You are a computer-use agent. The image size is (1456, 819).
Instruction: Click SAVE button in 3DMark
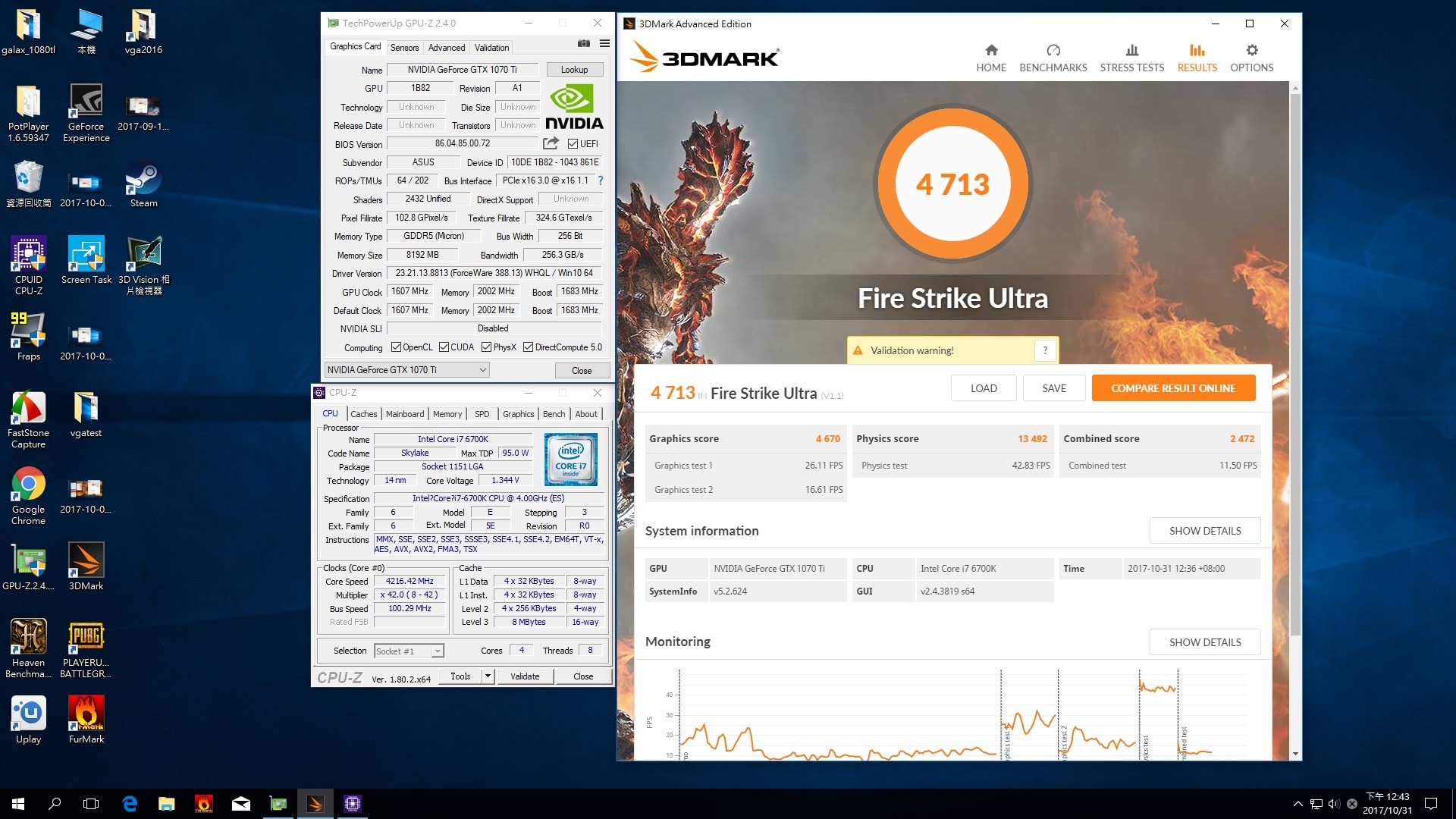(x=1054, y=388)
